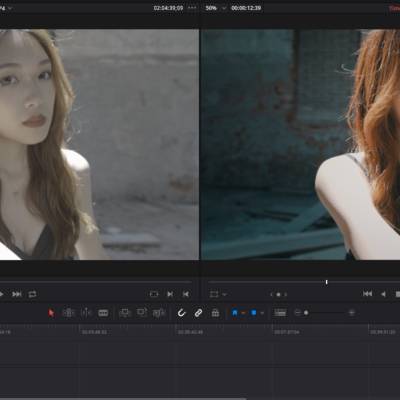The height and width of the screenshot is (400, 400).
Task: Open the source clip name dropdown
Action: pos(10,8)
